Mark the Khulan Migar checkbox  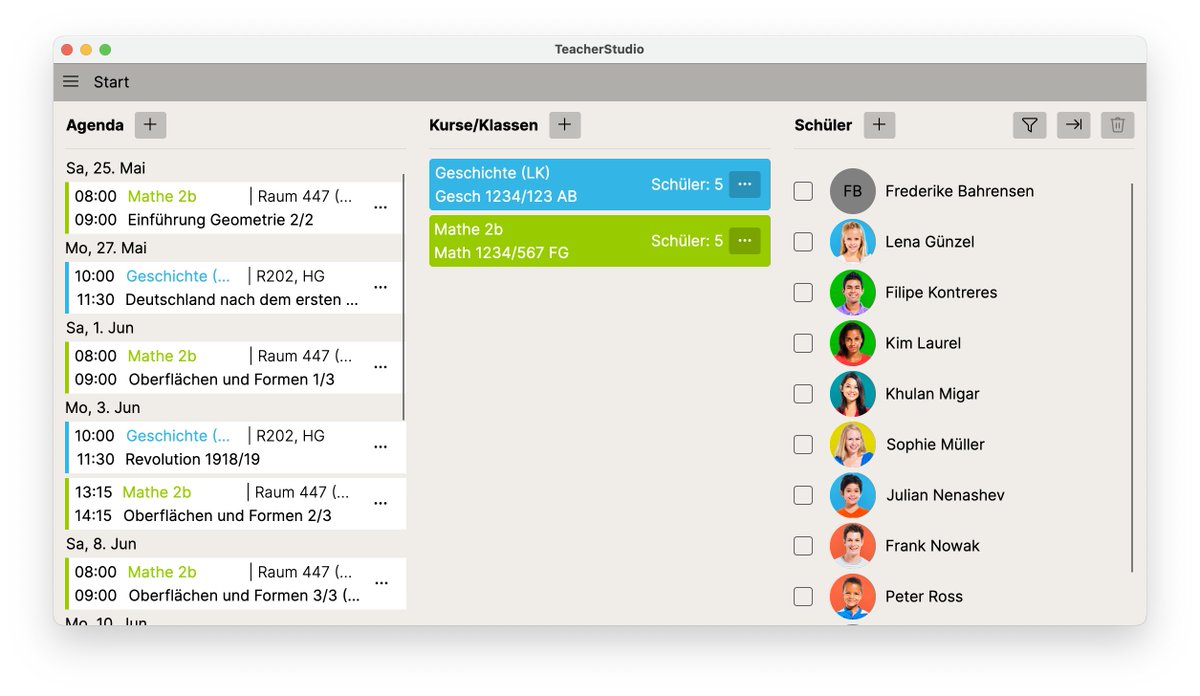803,394
